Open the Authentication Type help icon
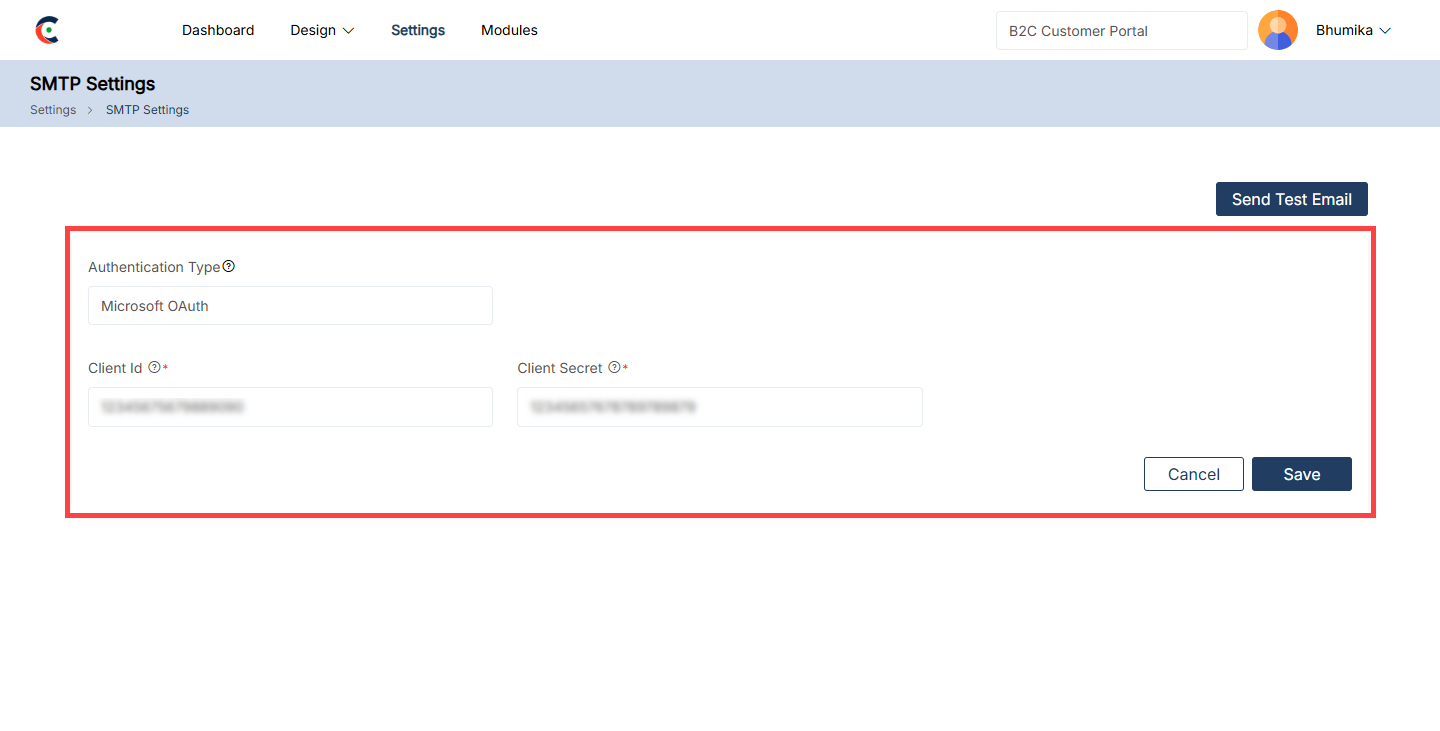The image size is (1440, 731). click(229, 266)
